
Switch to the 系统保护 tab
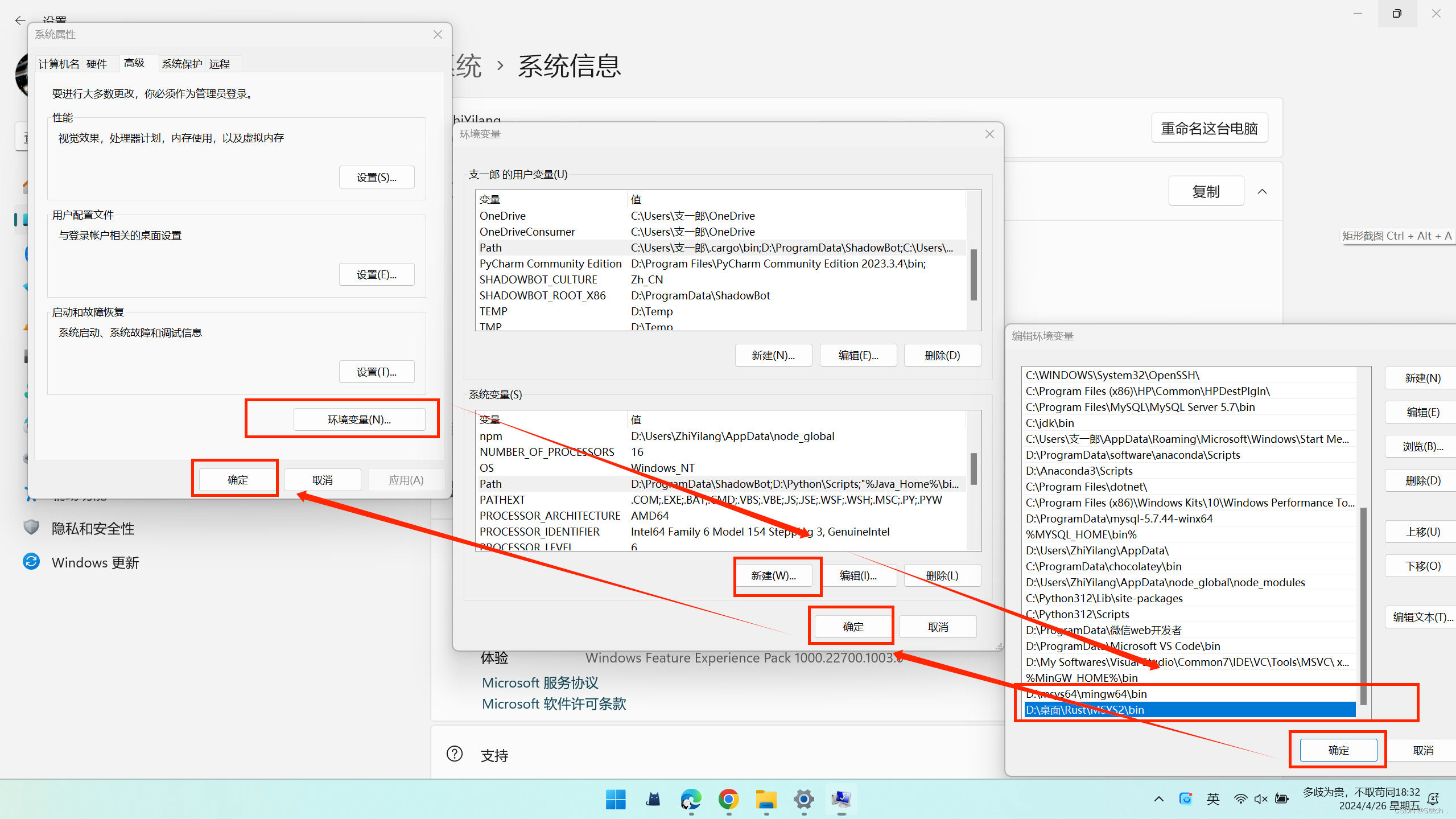click(x=182, y=64)
